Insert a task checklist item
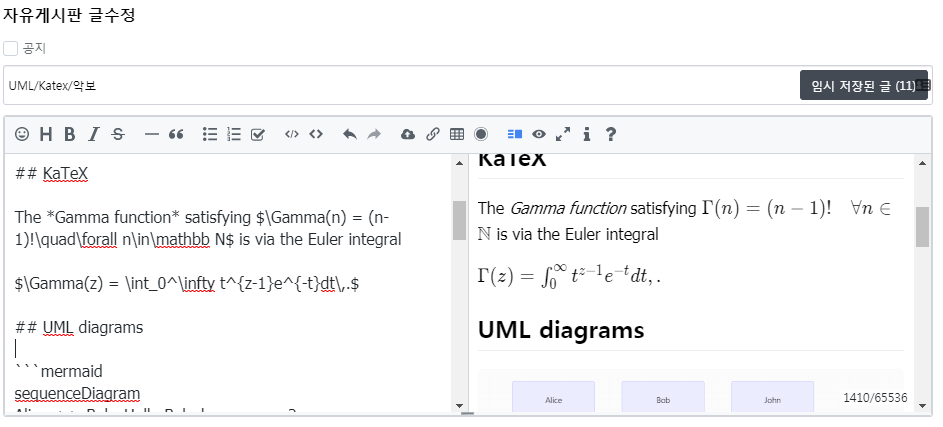943x427 pixels. (258, 134)
